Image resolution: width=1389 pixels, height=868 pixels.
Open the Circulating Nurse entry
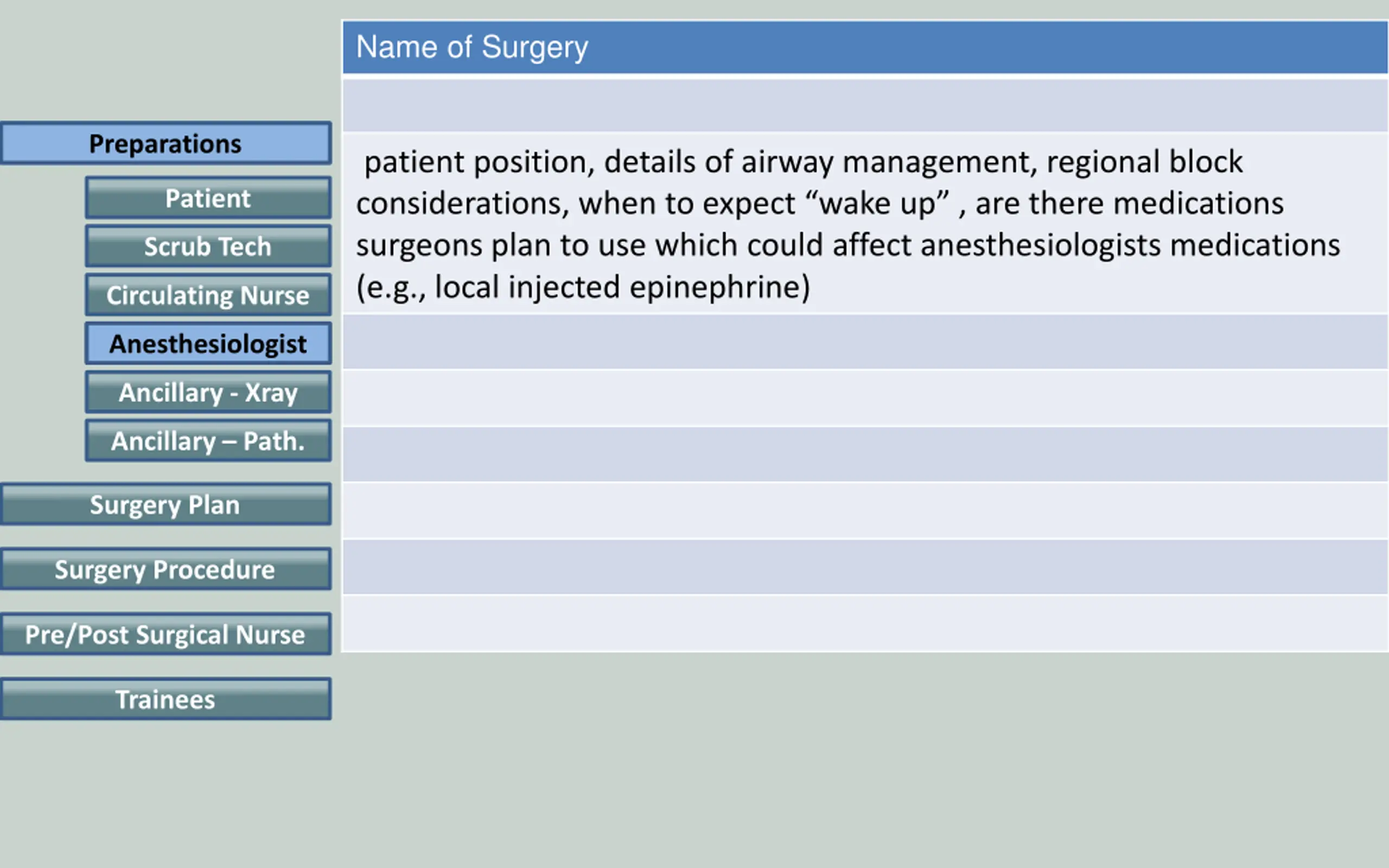coord(208,295)
